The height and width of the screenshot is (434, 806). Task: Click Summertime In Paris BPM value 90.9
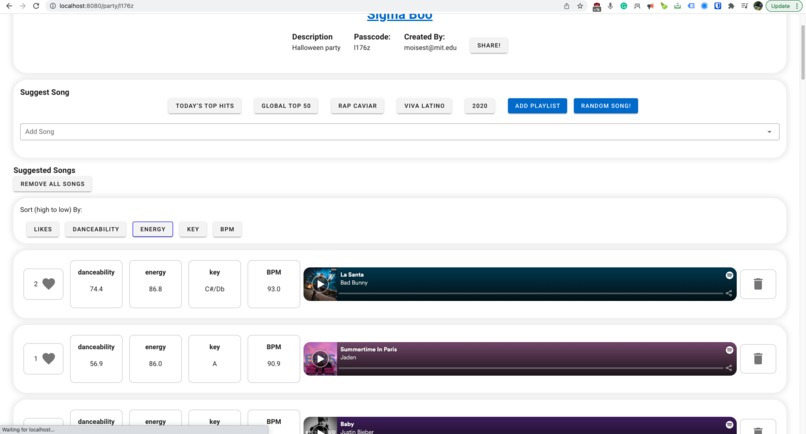click(x=273, y=364)
